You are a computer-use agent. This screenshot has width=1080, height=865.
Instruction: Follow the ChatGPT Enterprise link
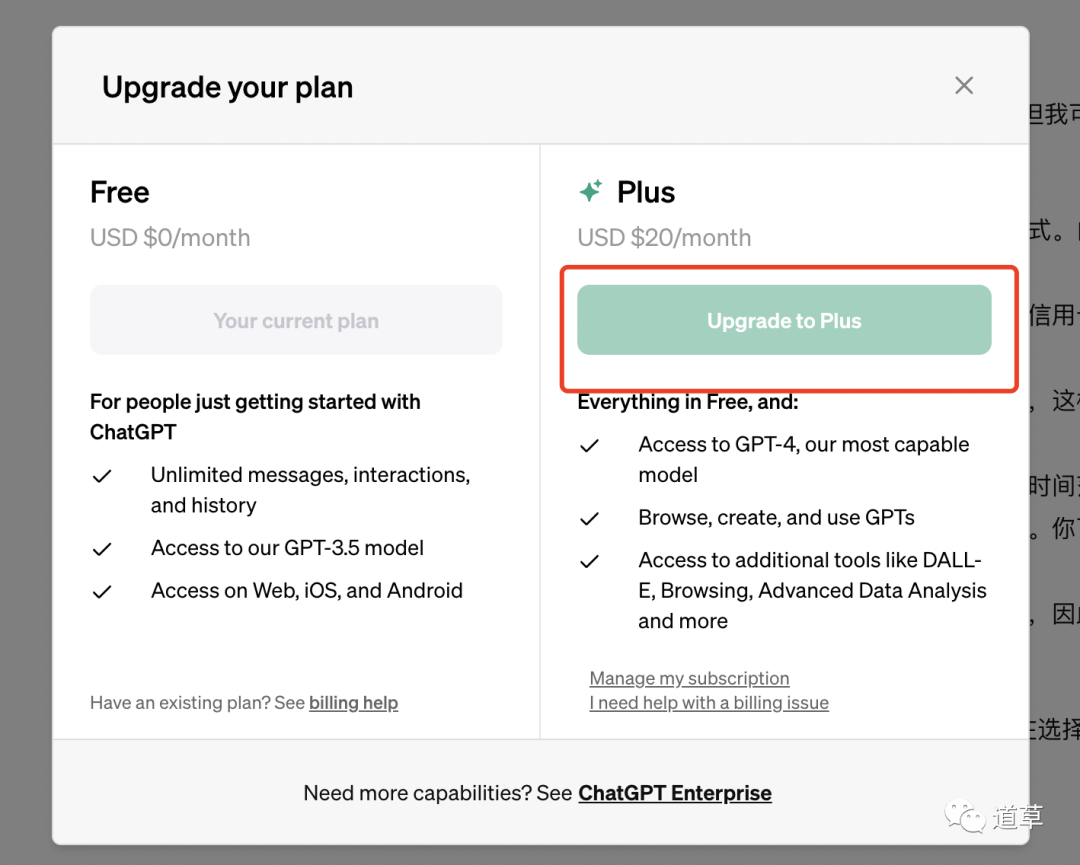(675, 793)
